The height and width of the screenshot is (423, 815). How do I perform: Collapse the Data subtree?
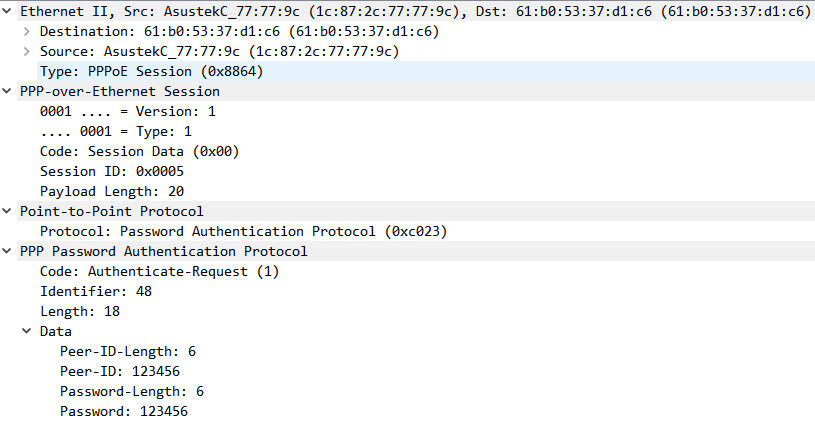pos(27,331)
